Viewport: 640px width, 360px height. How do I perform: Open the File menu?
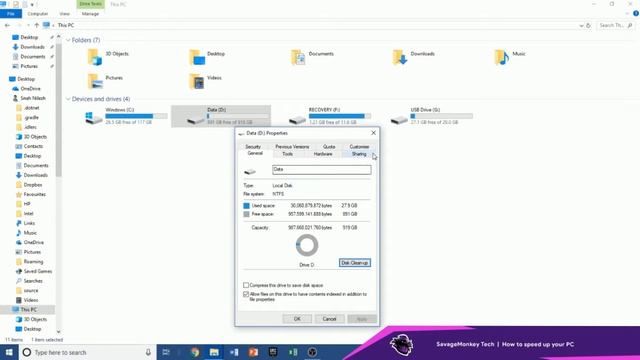pyautogui.click(x=11, y=14)
